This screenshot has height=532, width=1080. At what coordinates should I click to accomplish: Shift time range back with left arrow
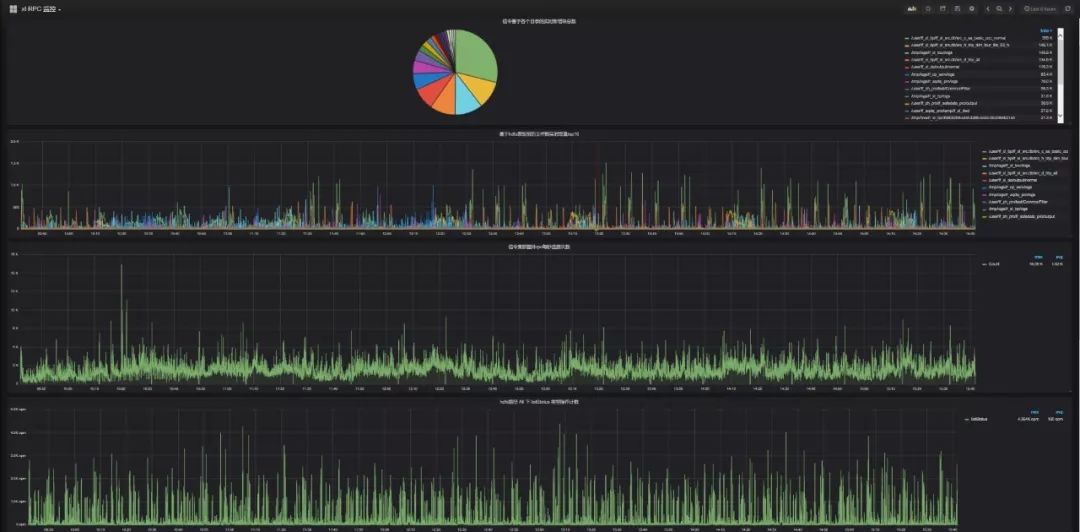pyautogui.click(x=988, y=9)
